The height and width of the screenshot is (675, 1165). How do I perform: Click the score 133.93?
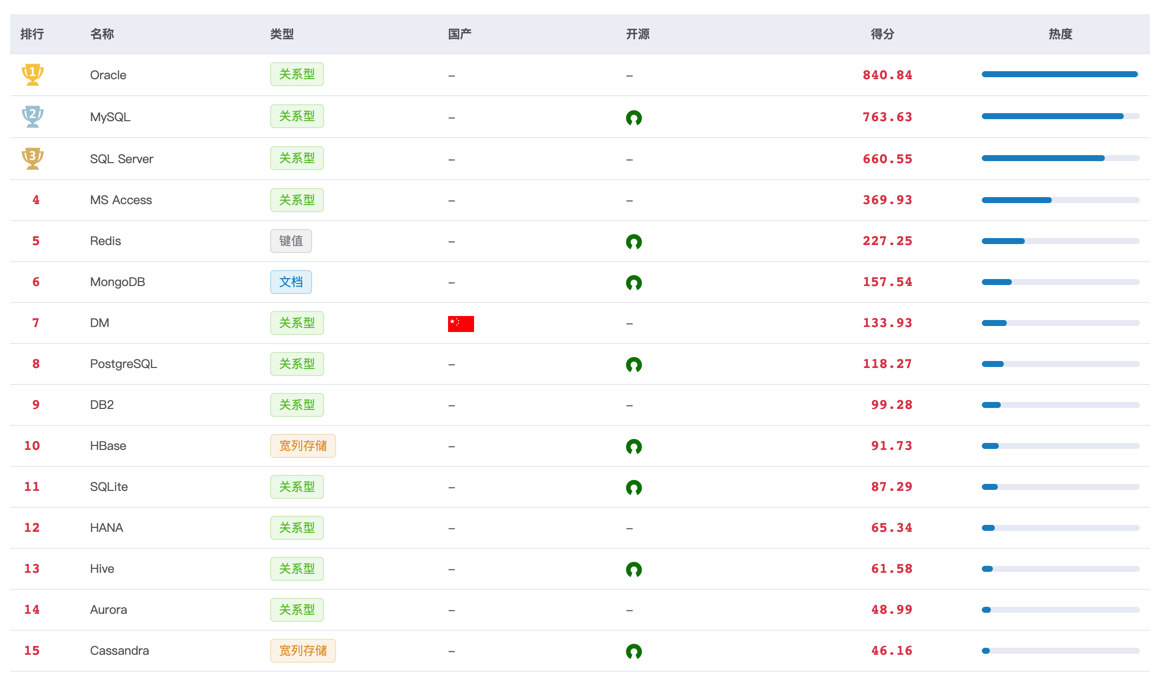(x=887, y=323)
